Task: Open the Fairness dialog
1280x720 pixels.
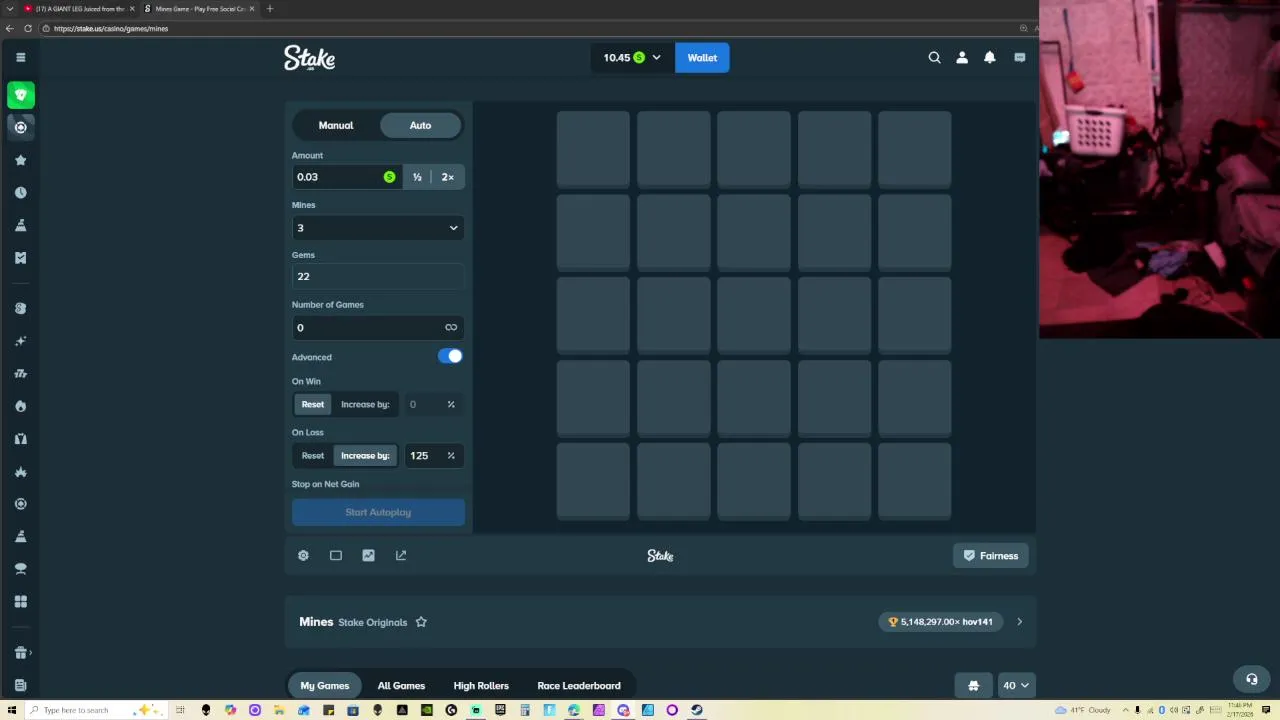Action: tap(991, 556)
